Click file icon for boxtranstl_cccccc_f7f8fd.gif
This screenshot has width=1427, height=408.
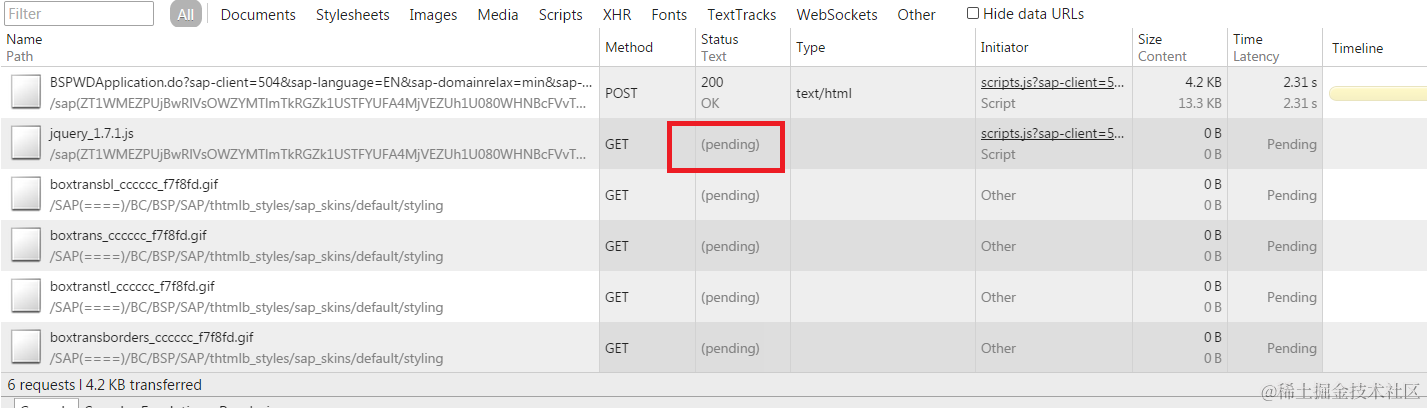coord(25,297)
